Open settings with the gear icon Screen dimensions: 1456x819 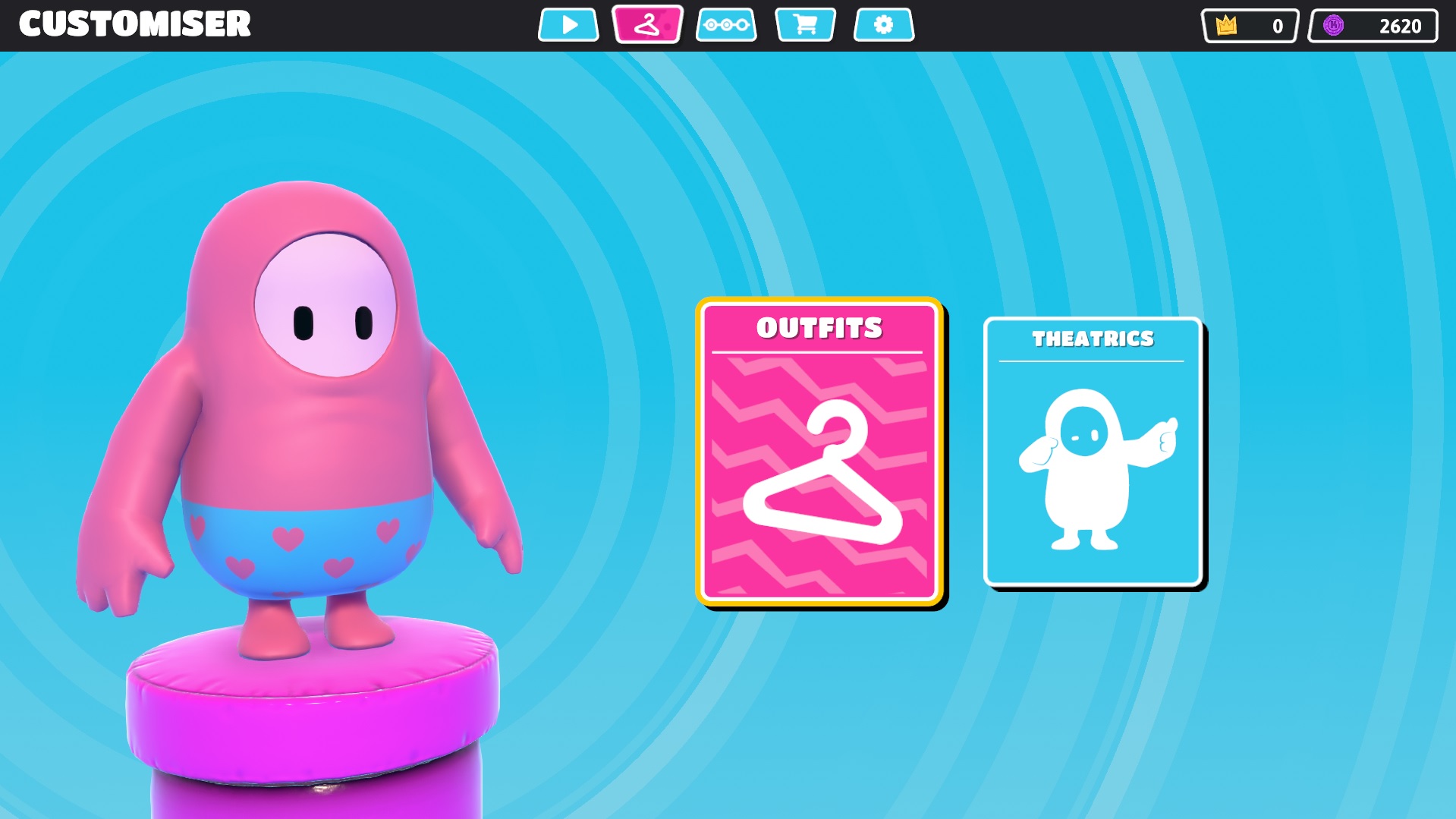pyautogui.click(x=883, y=25)
